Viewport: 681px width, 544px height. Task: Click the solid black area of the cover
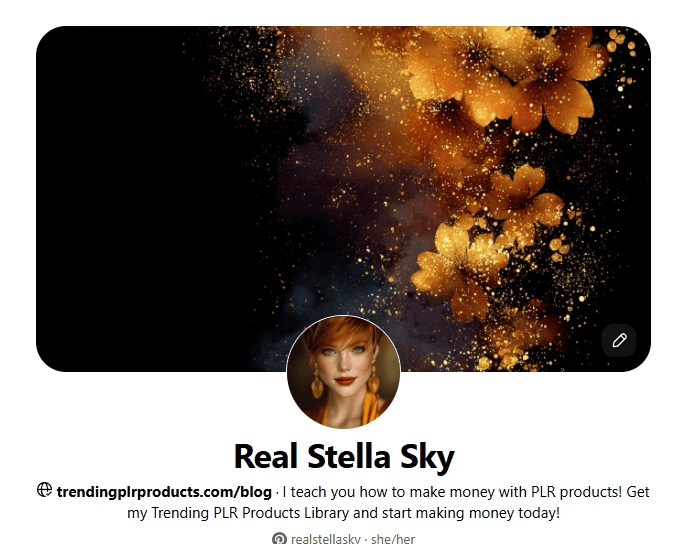(130, 195)
